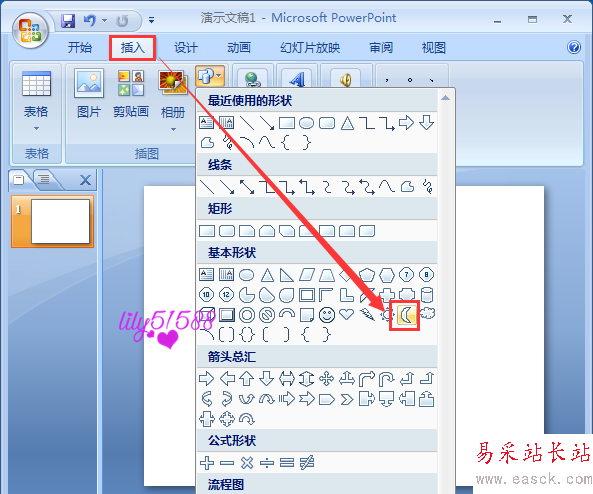Screen dimensions: 593x494
Task: Insert the multiply sign formula shape
Action: pos(247,463)
